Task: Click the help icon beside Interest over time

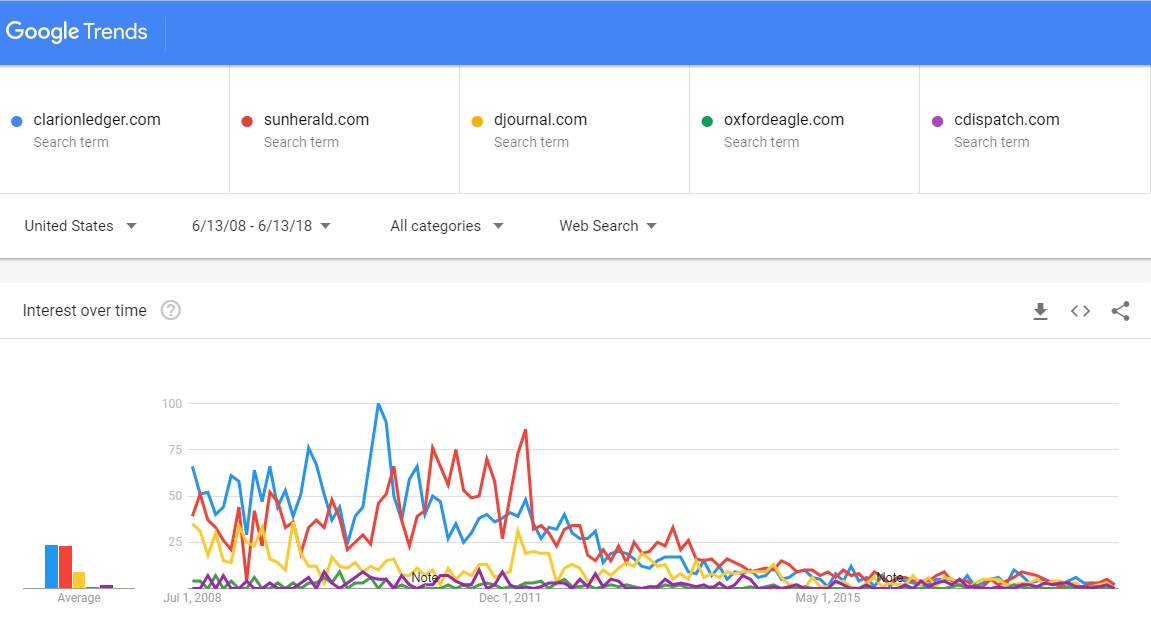Action: pos(171,310)
